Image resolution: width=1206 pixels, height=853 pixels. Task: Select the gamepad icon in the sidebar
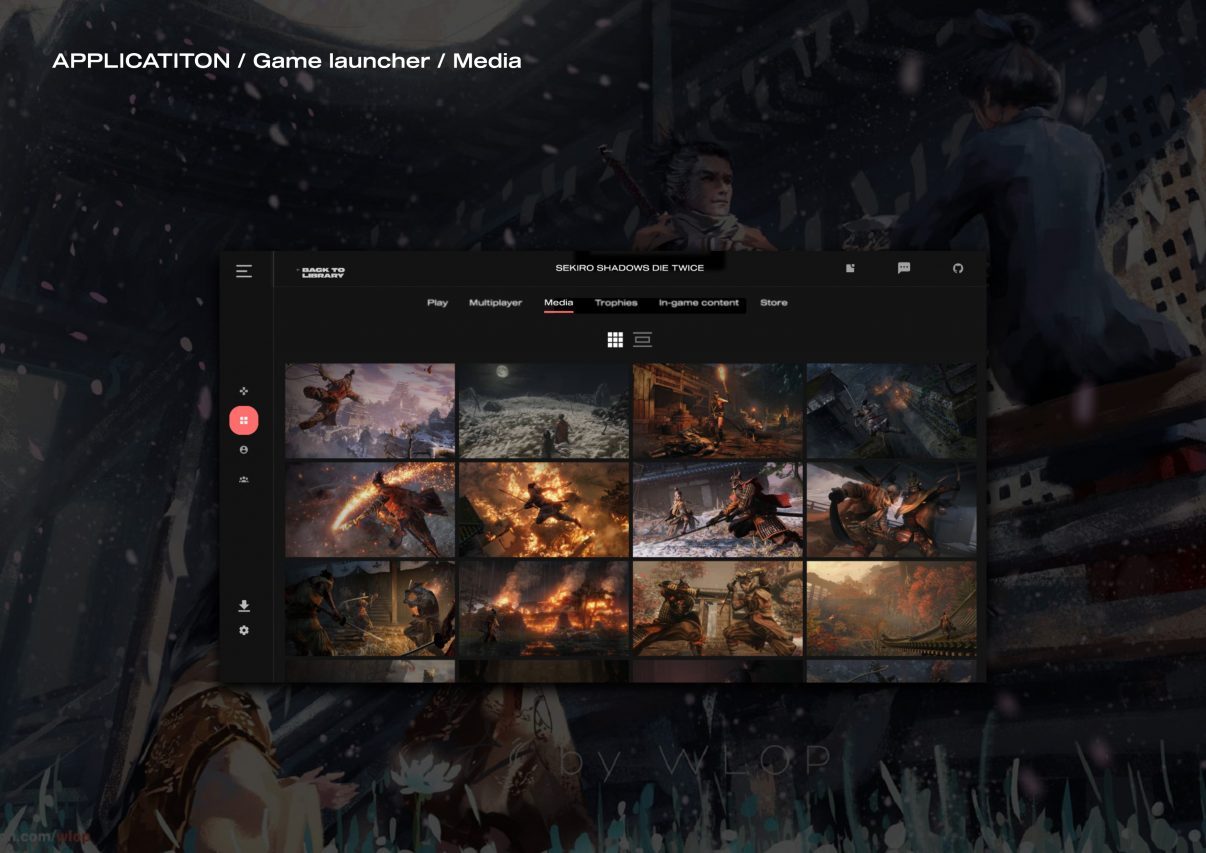coord(244,391)
